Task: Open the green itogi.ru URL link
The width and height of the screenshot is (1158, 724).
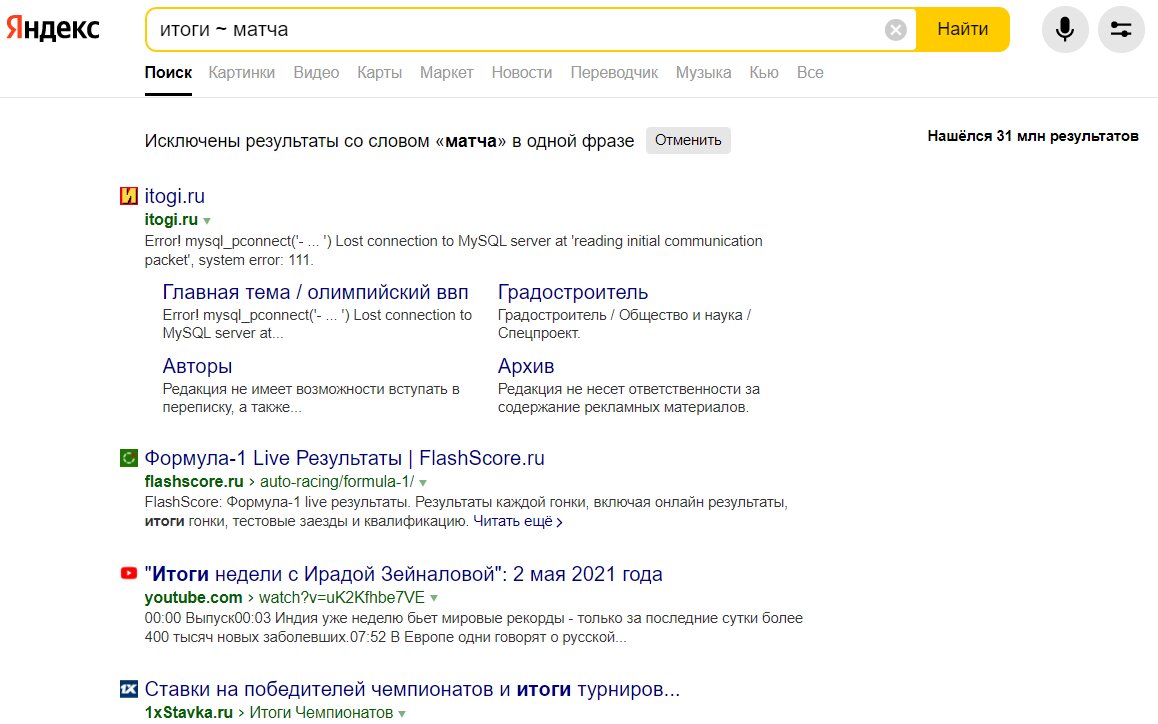Action: coord(171,219)
